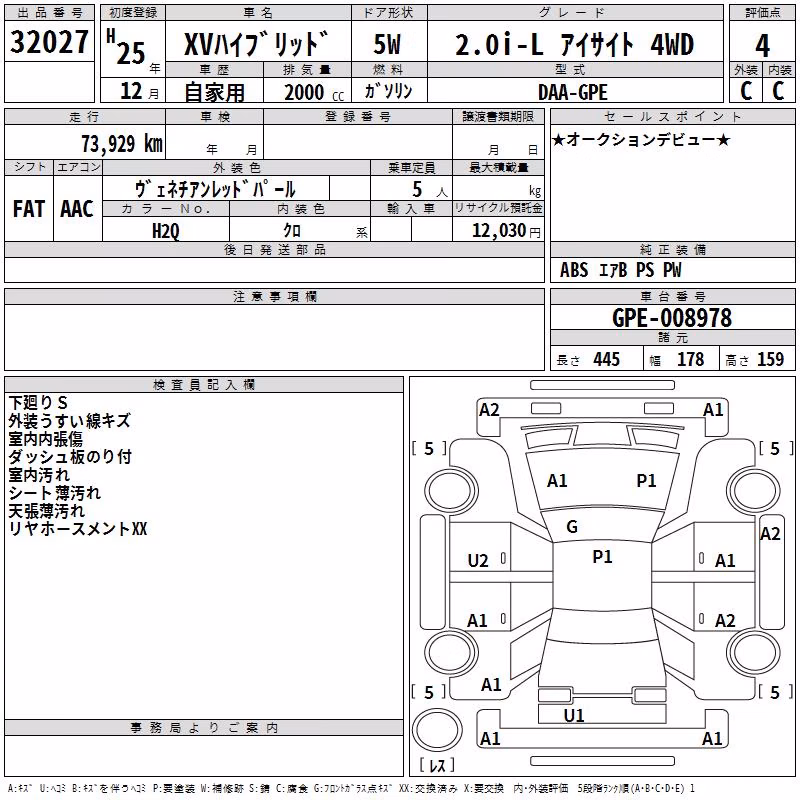
Task: Click the lot number 32027
Action: pyautogui.click(x=49, y=42)
